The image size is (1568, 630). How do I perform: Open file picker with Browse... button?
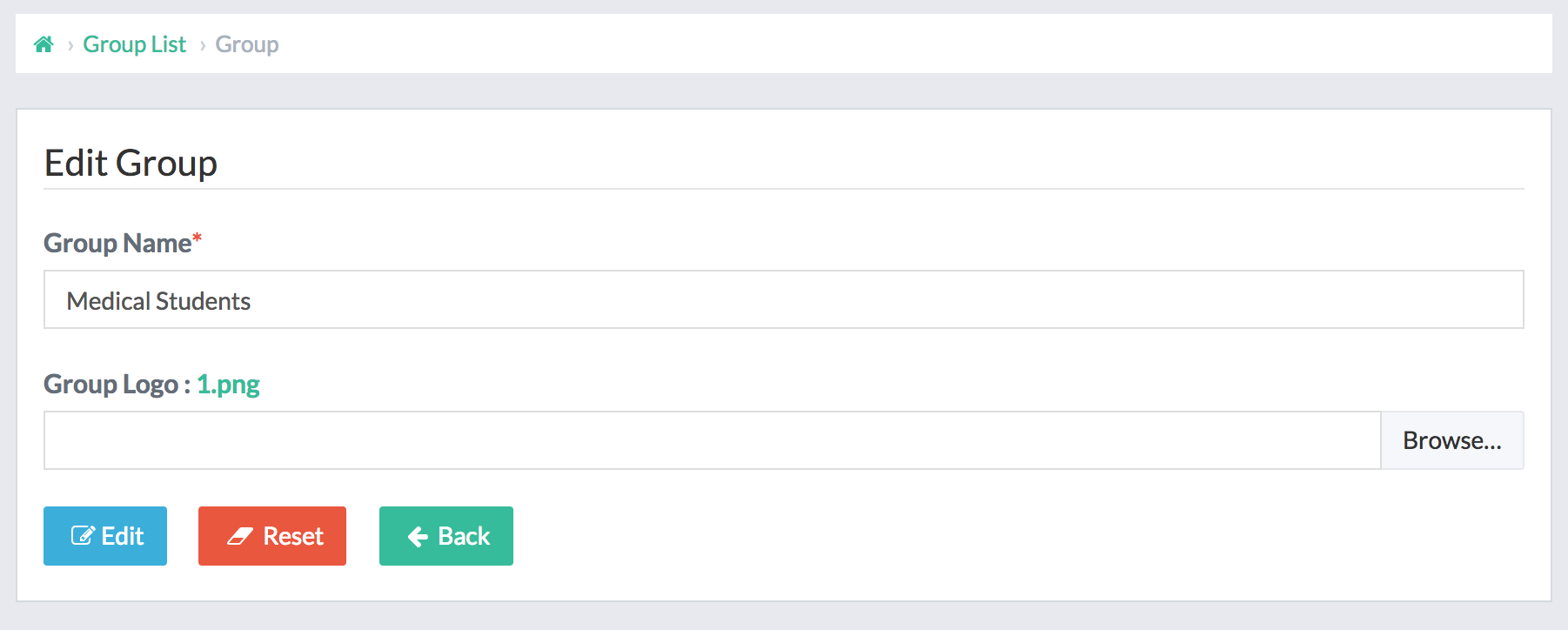tap(1451, 440)
